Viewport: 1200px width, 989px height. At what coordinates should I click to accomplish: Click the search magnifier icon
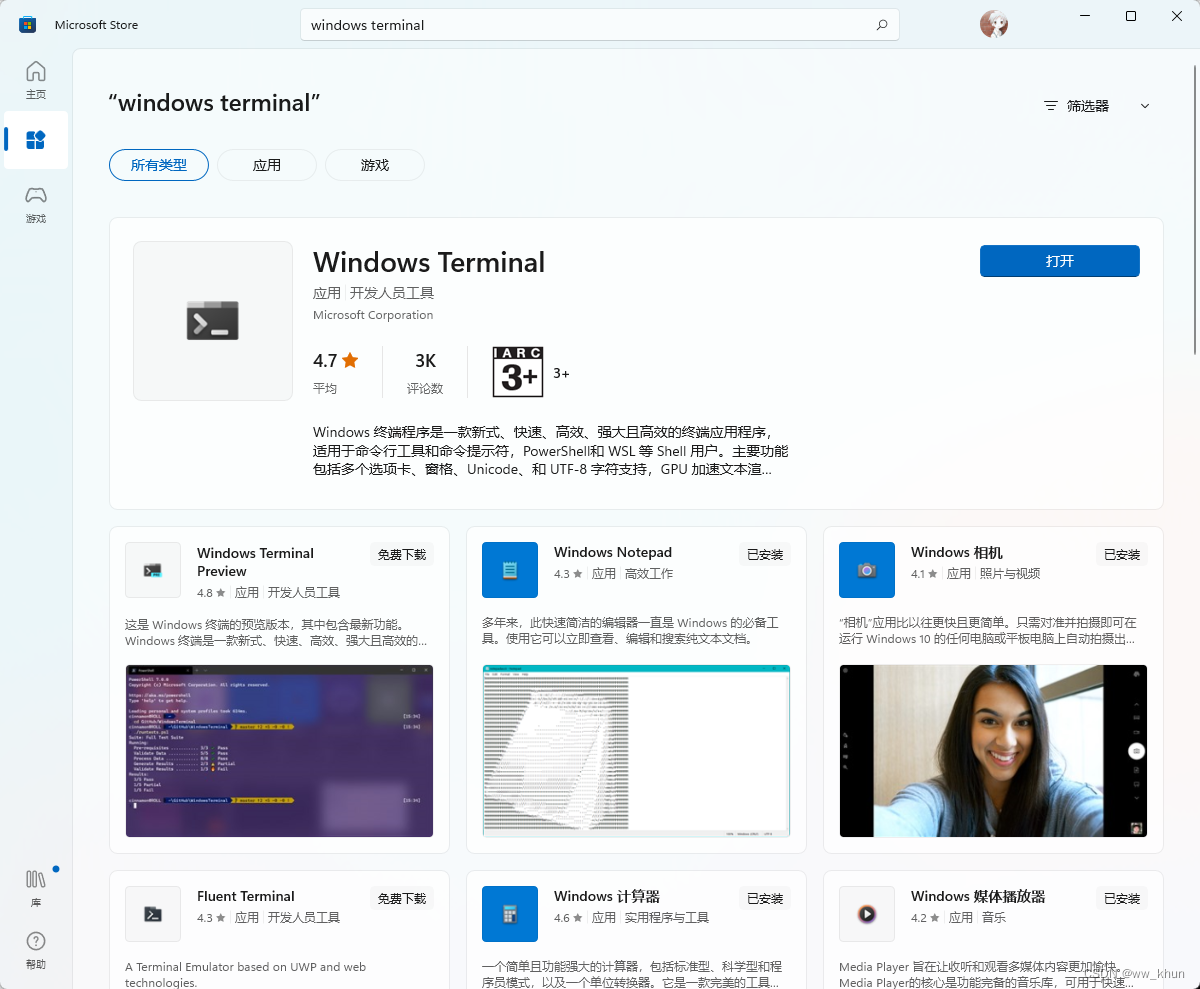click(x=882, y=25)
